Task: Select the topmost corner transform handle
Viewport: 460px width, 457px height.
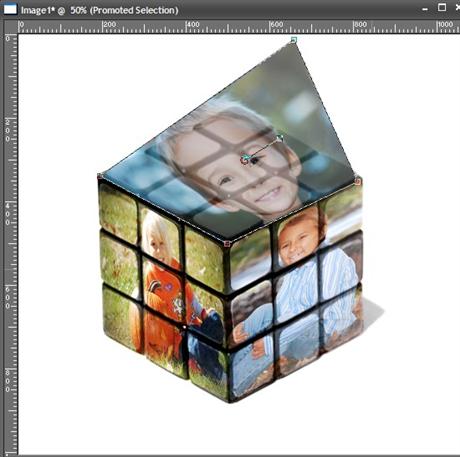Action: pyautogui.click(x=294, y=40)
